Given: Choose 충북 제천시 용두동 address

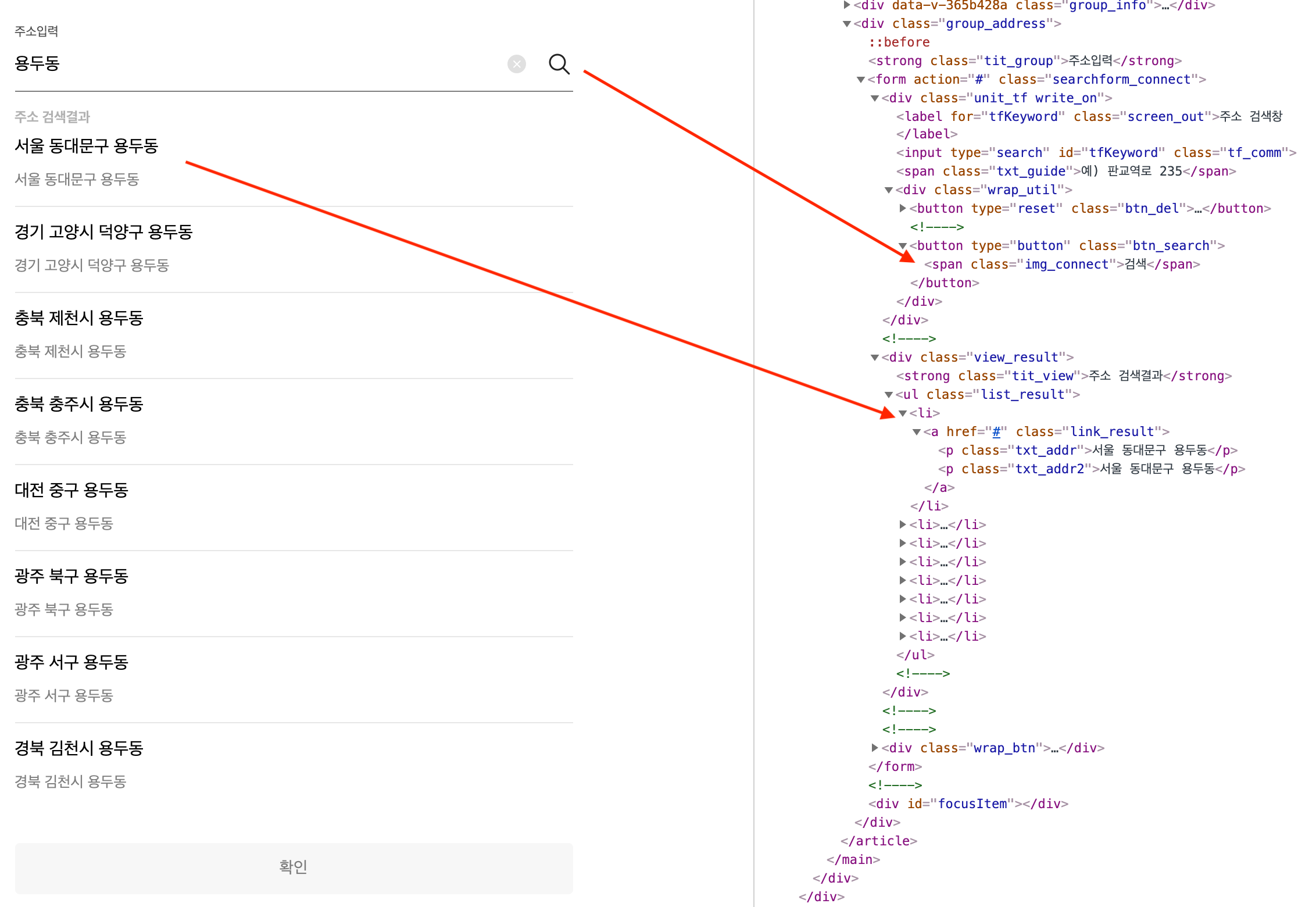Looking at the screenshot, I should tap(79, 319).
